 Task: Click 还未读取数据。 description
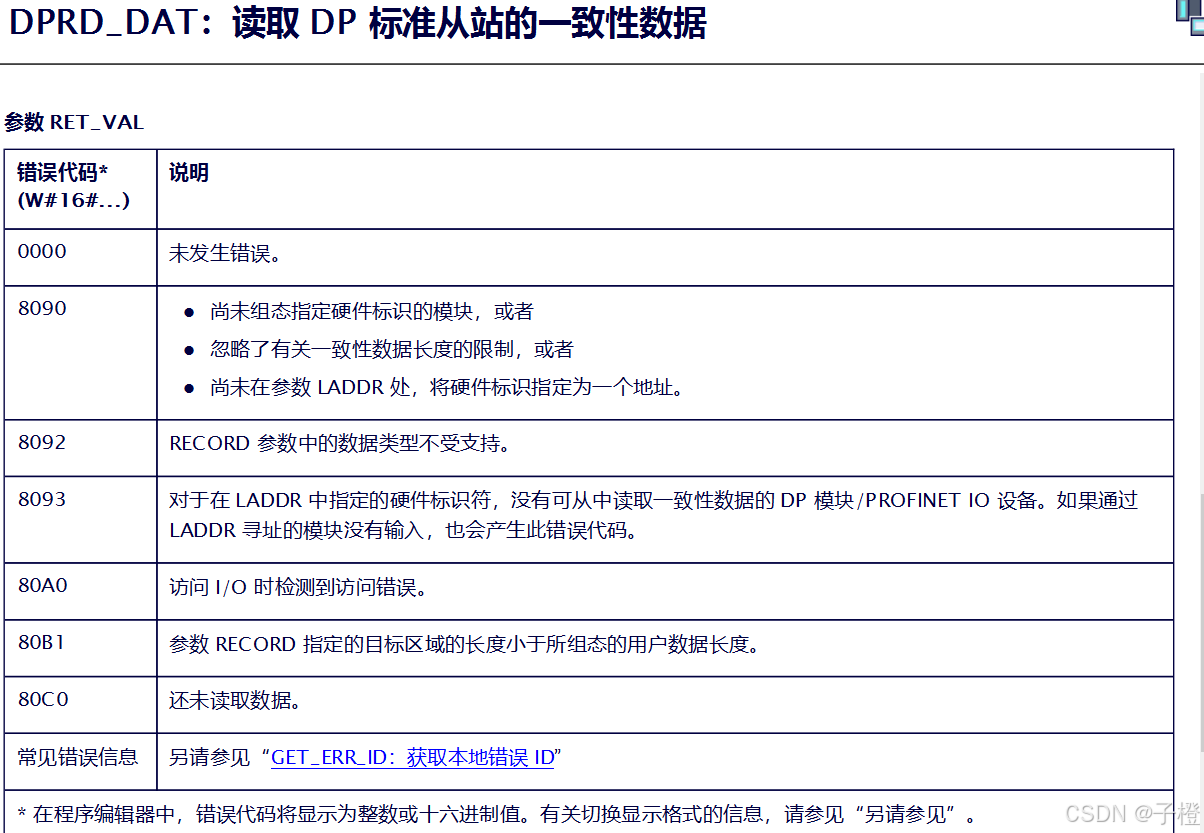pyautogui.click(x=235, y=701)
